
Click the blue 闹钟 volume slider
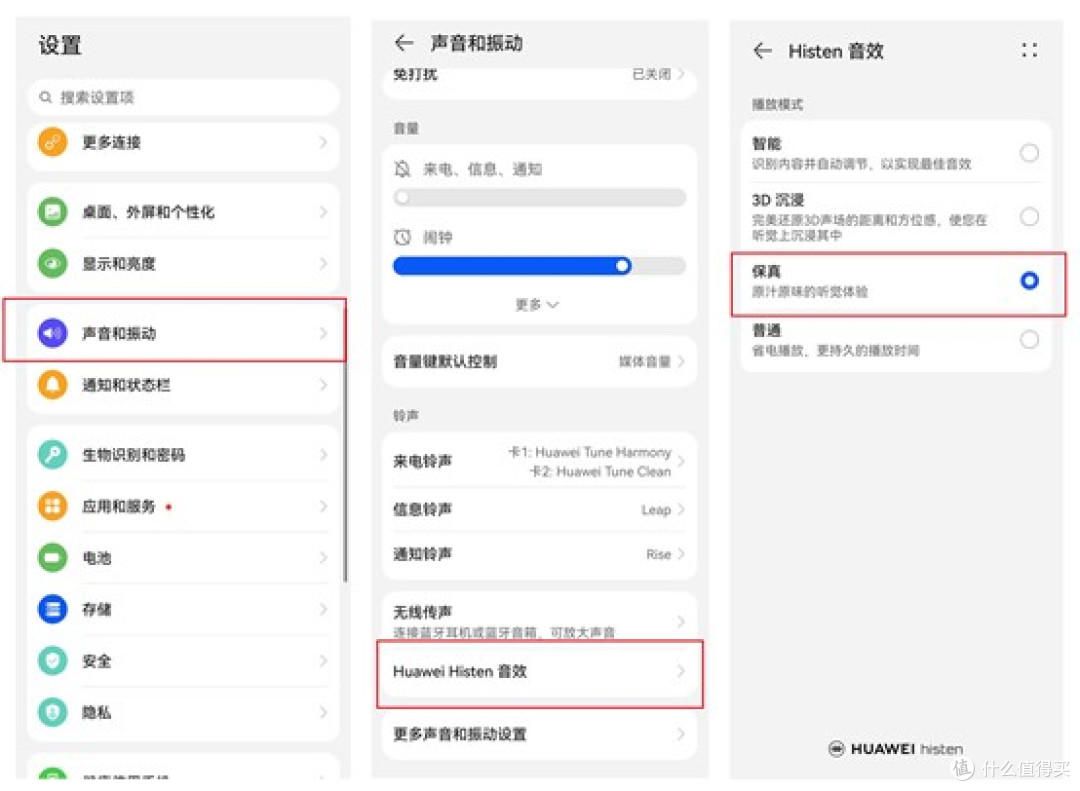540,266
